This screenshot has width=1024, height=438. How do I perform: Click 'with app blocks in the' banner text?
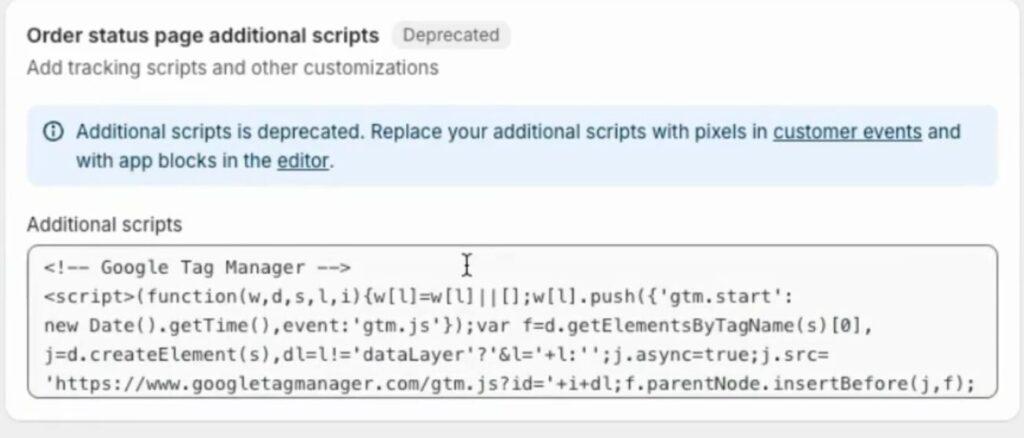pos(173,161)
